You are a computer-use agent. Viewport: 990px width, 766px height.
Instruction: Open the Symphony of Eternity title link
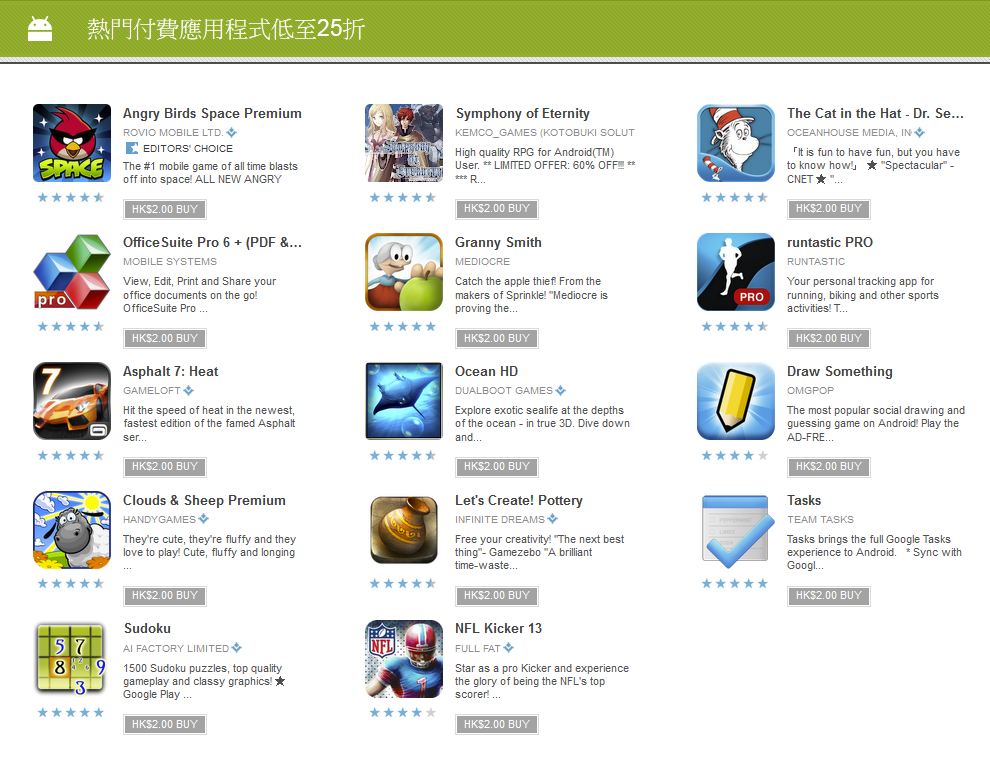(x=523, y=114)
